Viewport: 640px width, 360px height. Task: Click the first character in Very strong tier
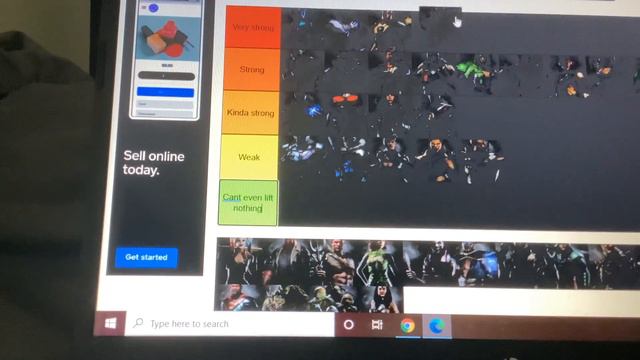pyautogui.click(x=304, y=28)
